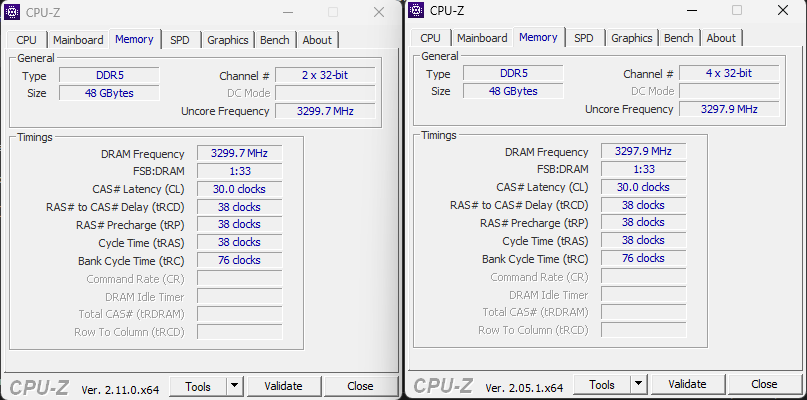Click Ver. 2.05.1.x64 version text
This screenshot has height=400, width=807.
[x=524, y=388]
